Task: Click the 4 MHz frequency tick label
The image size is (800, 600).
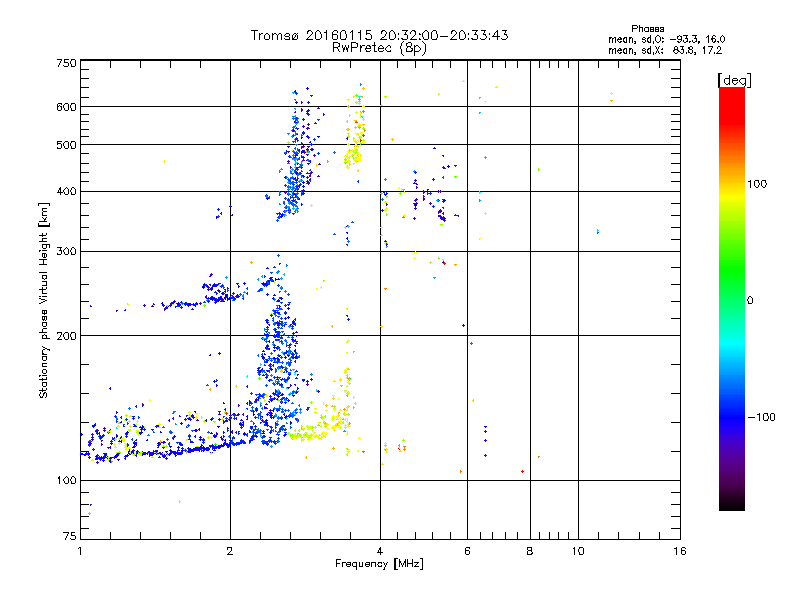Action: [380, 551]
